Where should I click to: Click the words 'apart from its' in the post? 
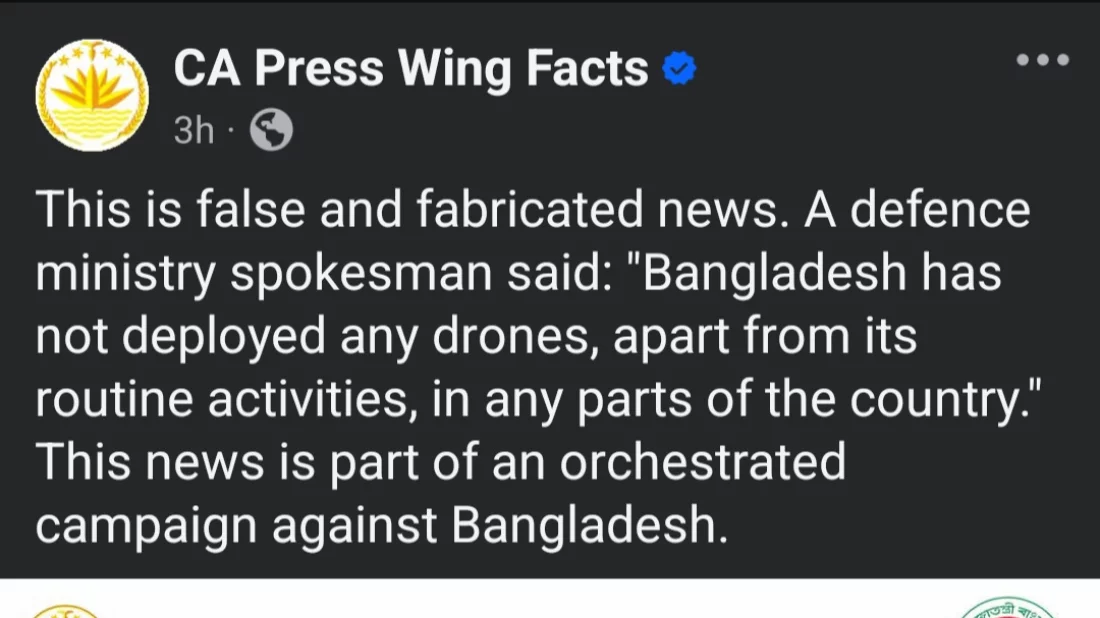pos(765,337)
